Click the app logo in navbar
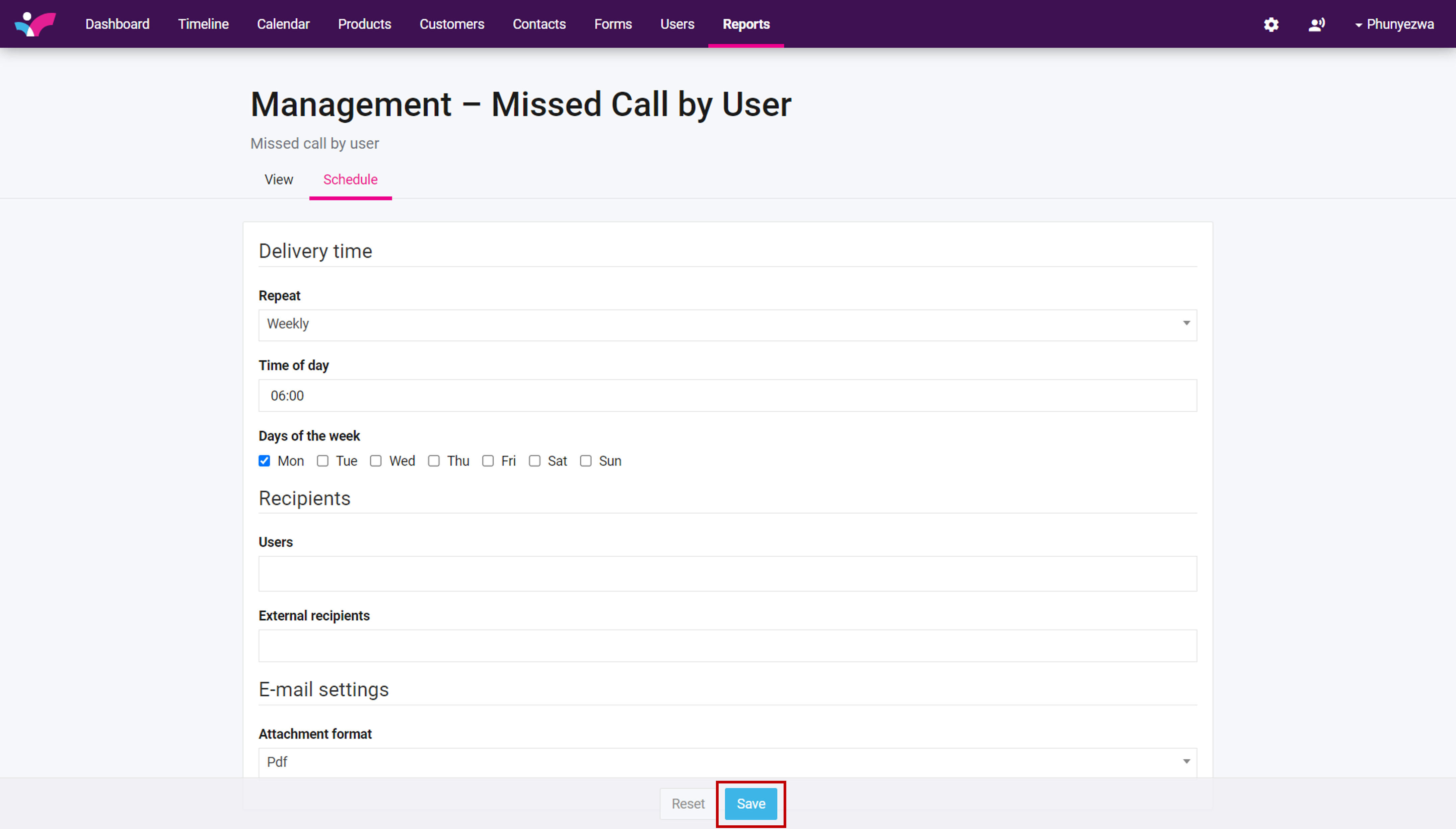Screen dimensions: 1456x829 35,24
